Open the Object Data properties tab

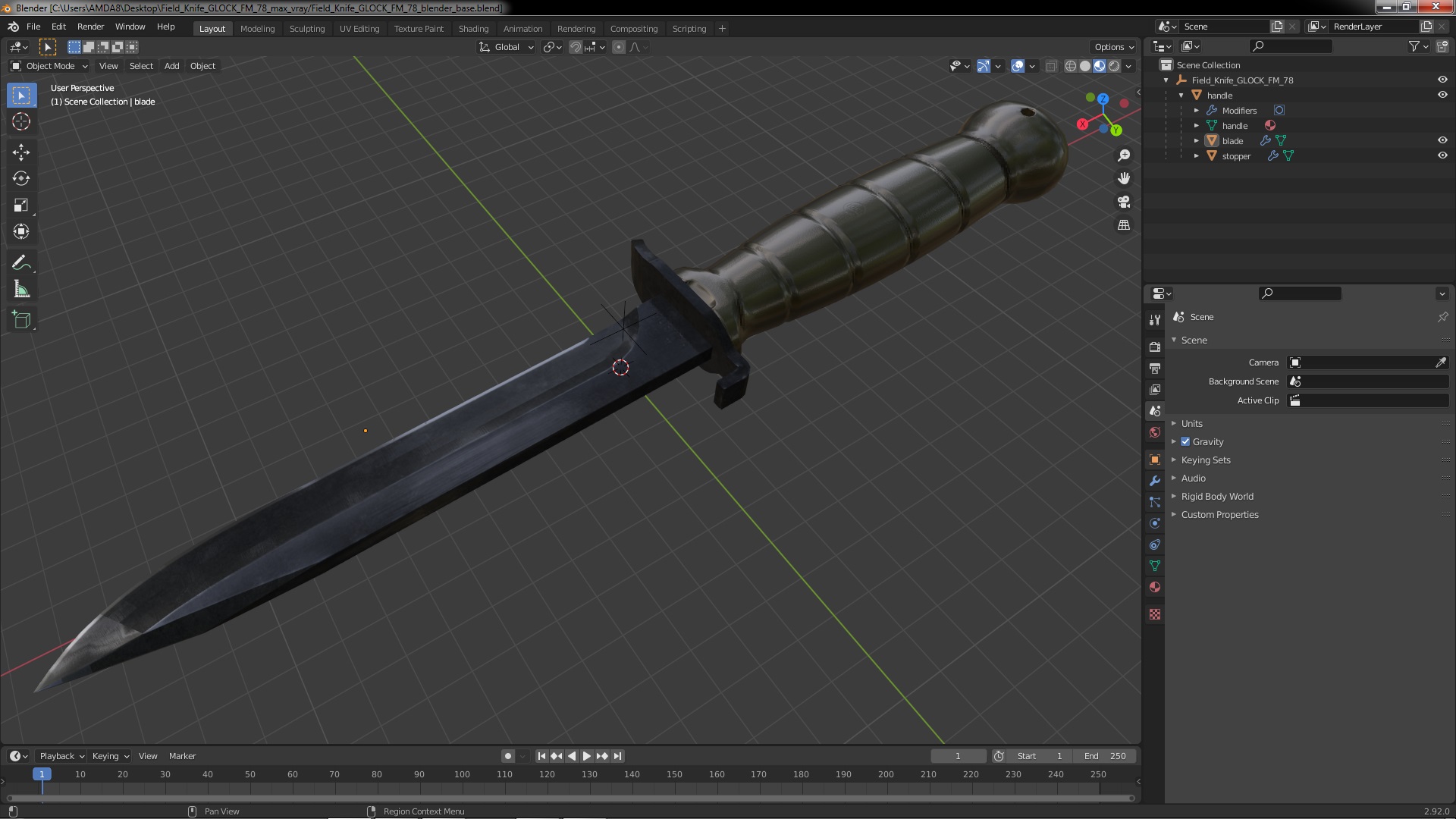tap(1155, 566)
